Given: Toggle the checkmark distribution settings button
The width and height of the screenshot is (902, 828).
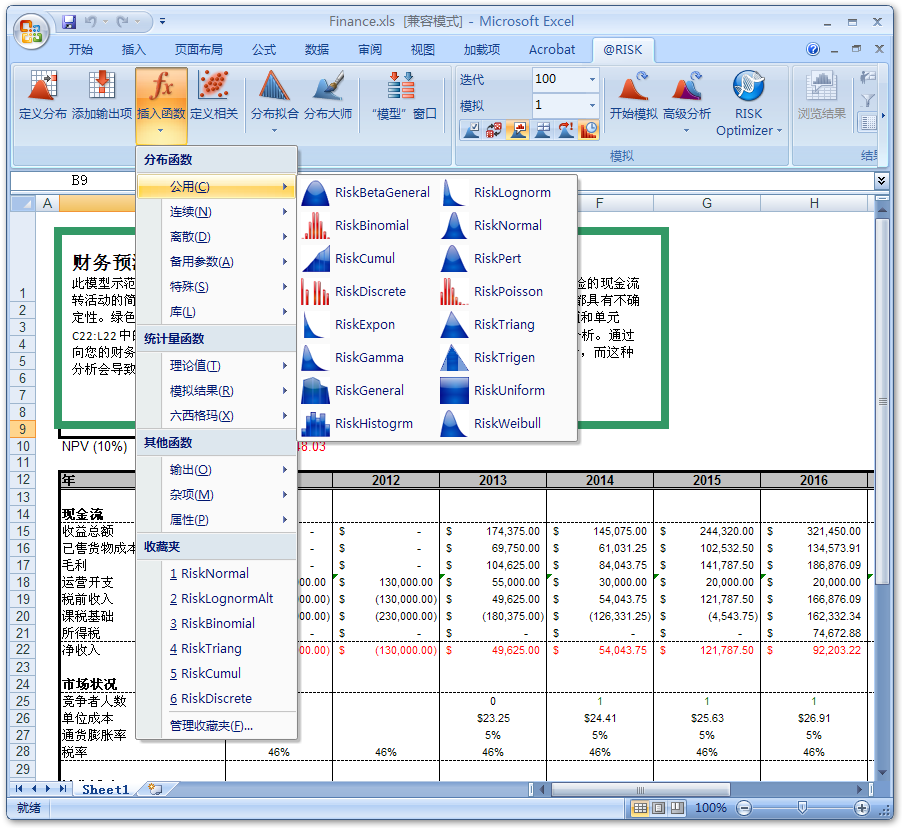Looking at the screenshot, I should [x=471, y=131].
